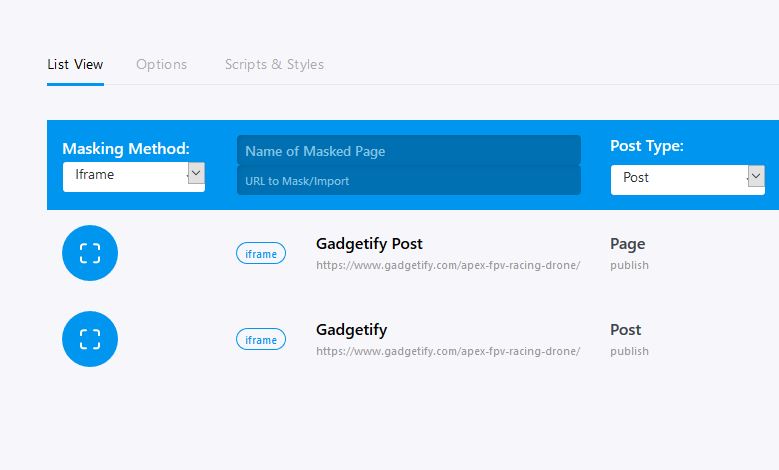Screen dimensions: 779x470
Task: Open the Masking Method dropdown arrow
Action: 196,173
